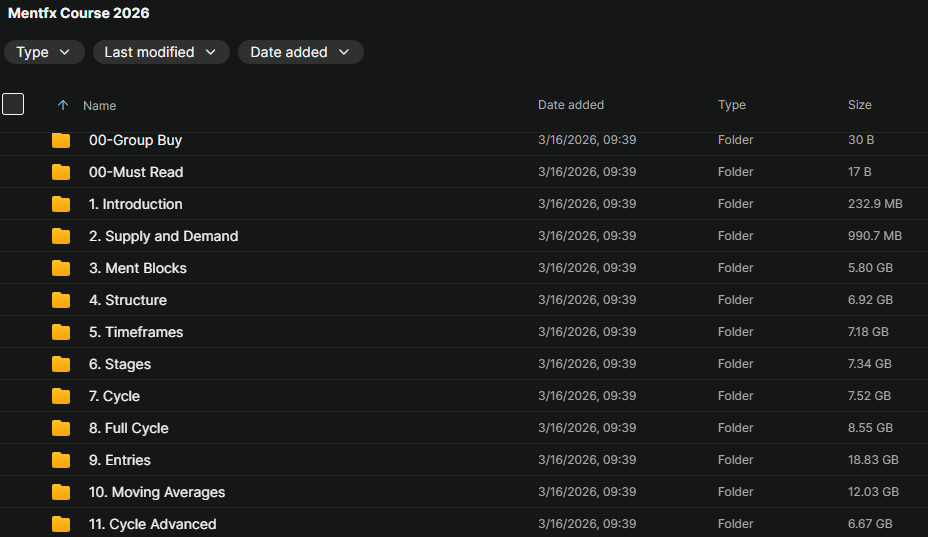This screenshot has height=537, width=928.
Task: Click the 5. Timeframes folder icon
Action: coord(61,332)
